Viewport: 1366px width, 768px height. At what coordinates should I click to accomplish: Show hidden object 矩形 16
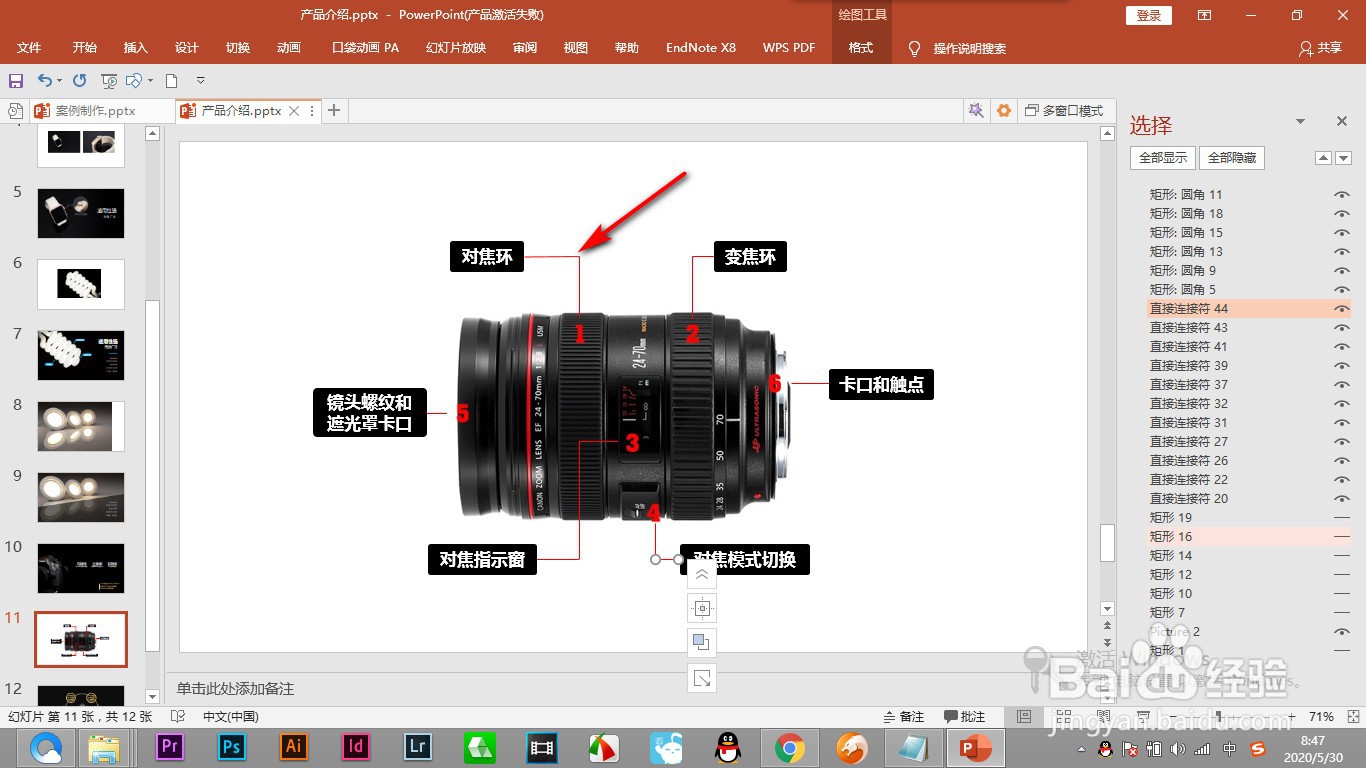click(1342, 537)
